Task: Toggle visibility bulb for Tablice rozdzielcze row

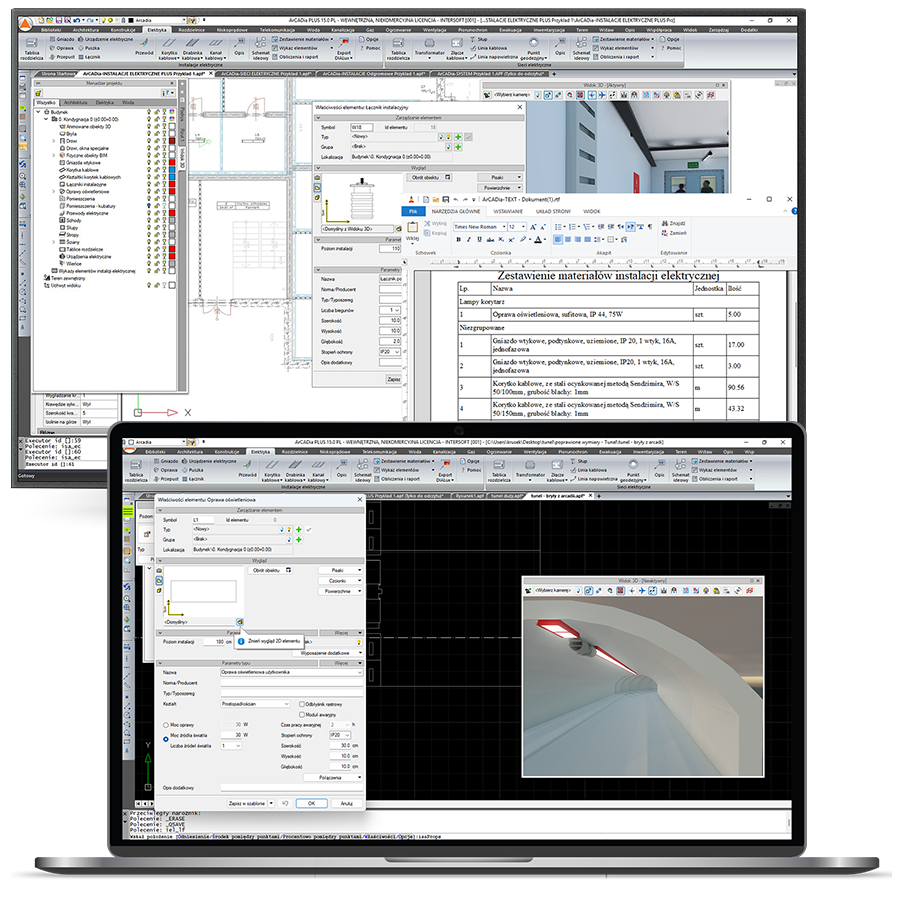Action: pyautogui.click(x=149, y=249)
